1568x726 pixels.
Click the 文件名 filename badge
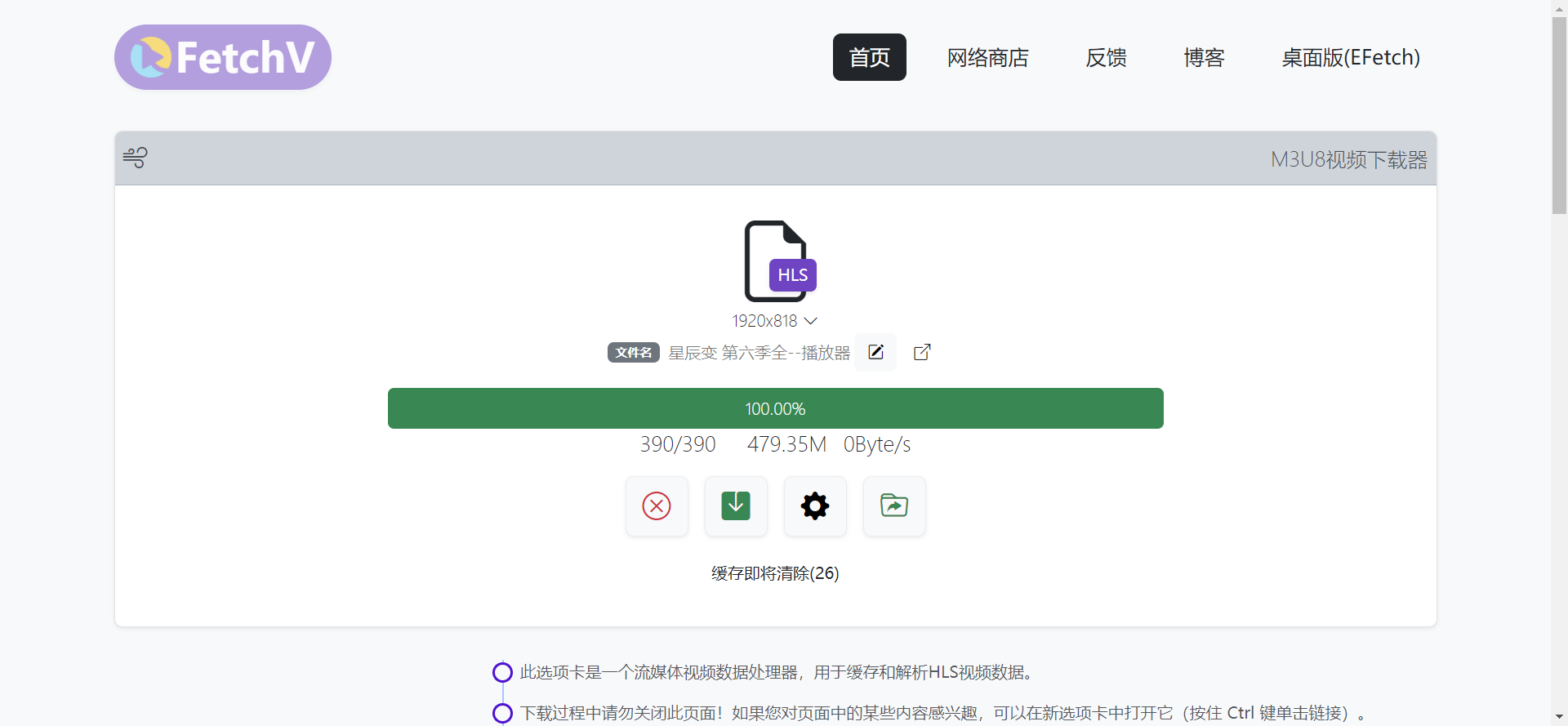(633, 352)
